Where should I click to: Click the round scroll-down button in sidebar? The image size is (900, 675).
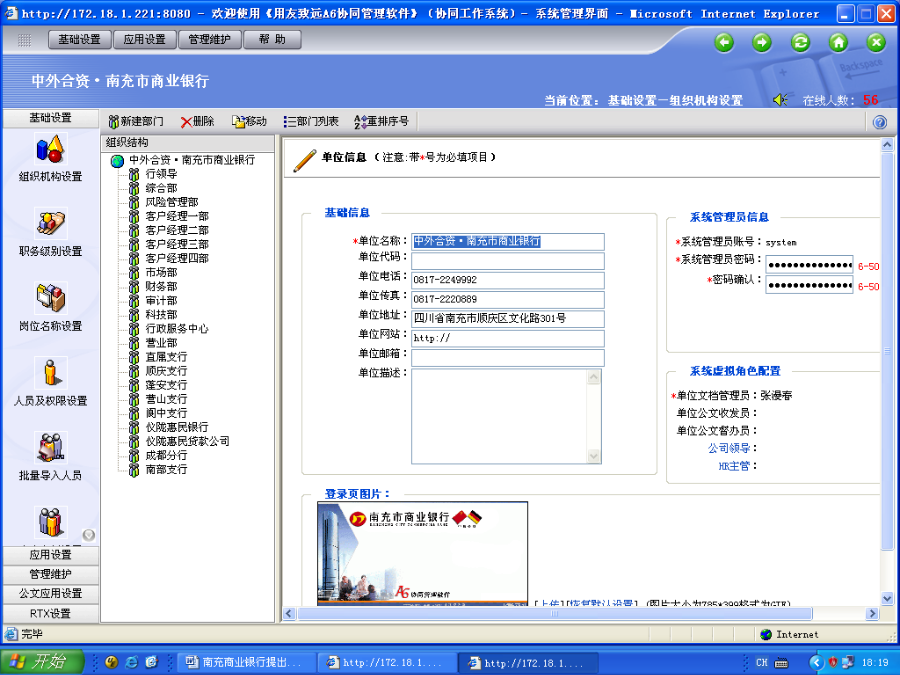88,535
